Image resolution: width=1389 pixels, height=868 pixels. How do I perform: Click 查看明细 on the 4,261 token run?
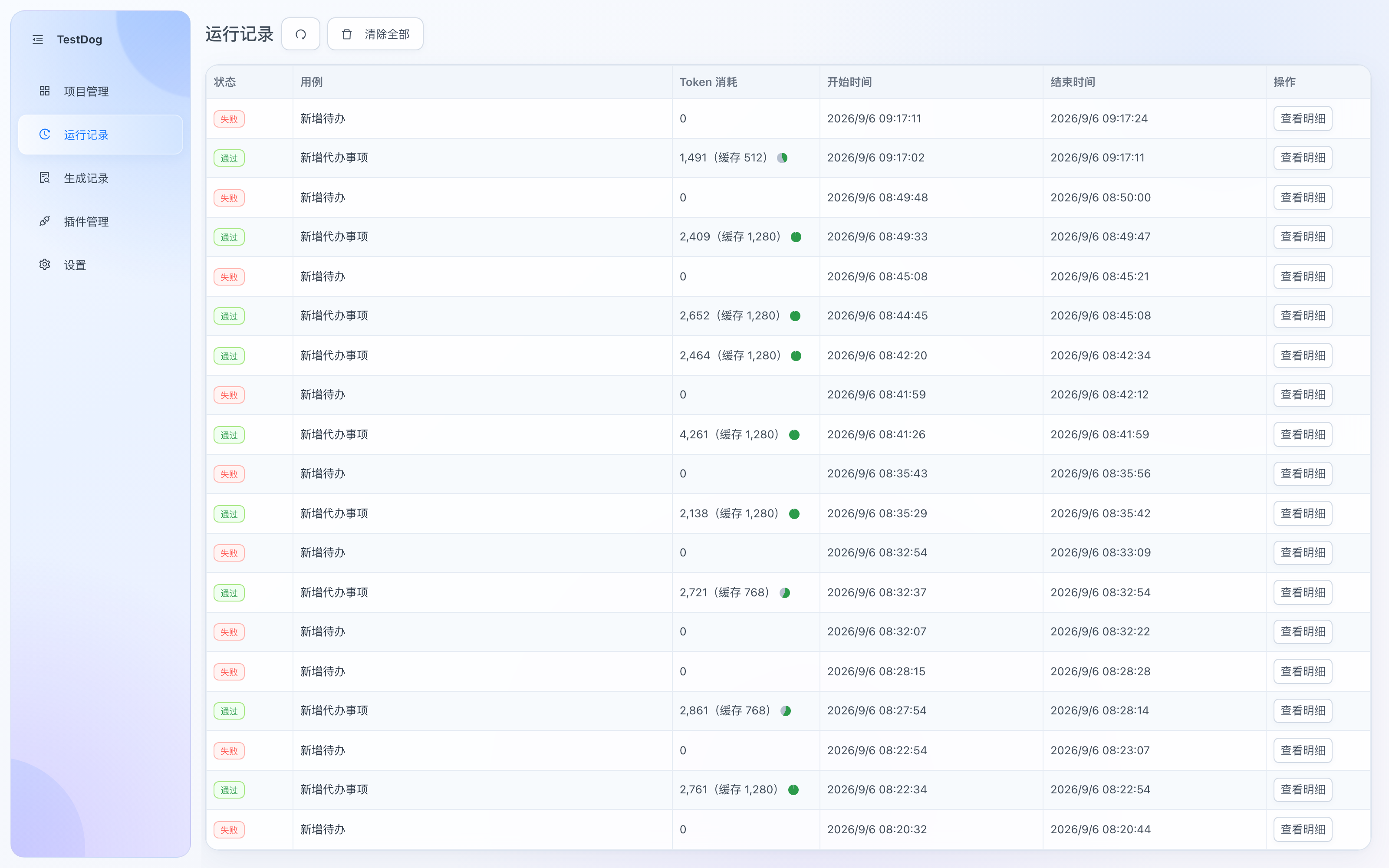[1303, 434]
